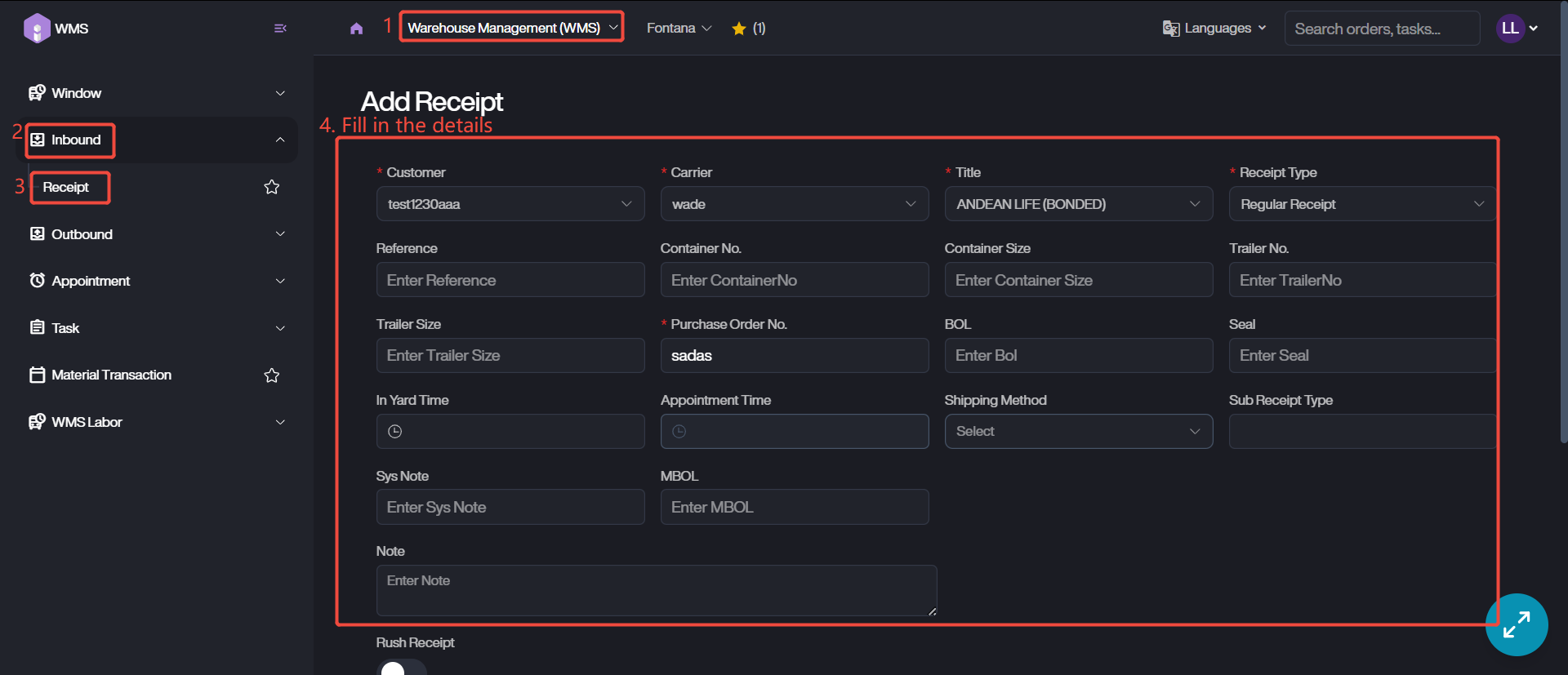Collapse the sidebar using menu icon
The height and width of the screenshot is (675, 1568).
(280, 29)
